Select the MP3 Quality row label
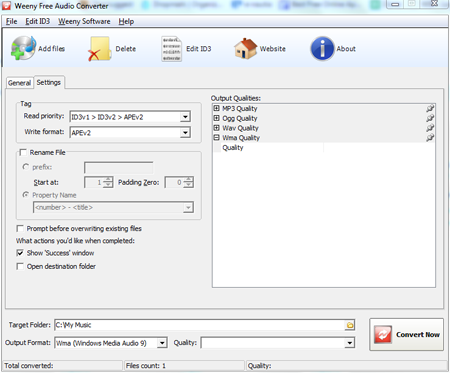This screenshot has width=450, height=373. (240, 108)
